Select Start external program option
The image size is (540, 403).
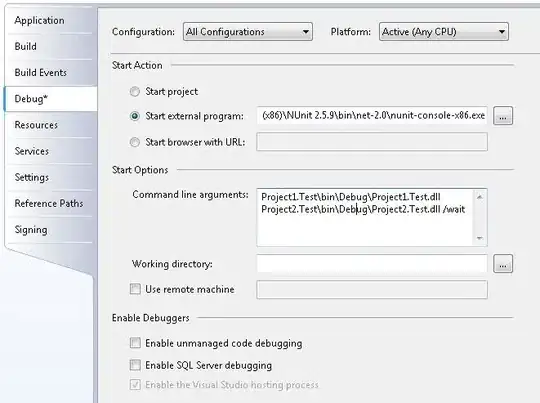pyautogui.click(x=135, y=116)
